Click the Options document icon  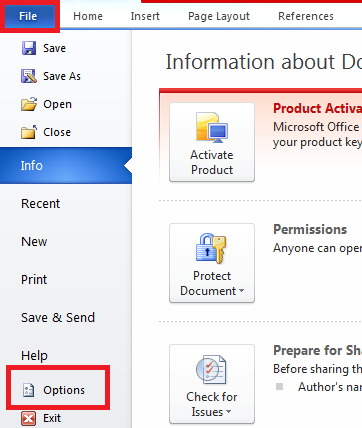[x=28, y=390]
